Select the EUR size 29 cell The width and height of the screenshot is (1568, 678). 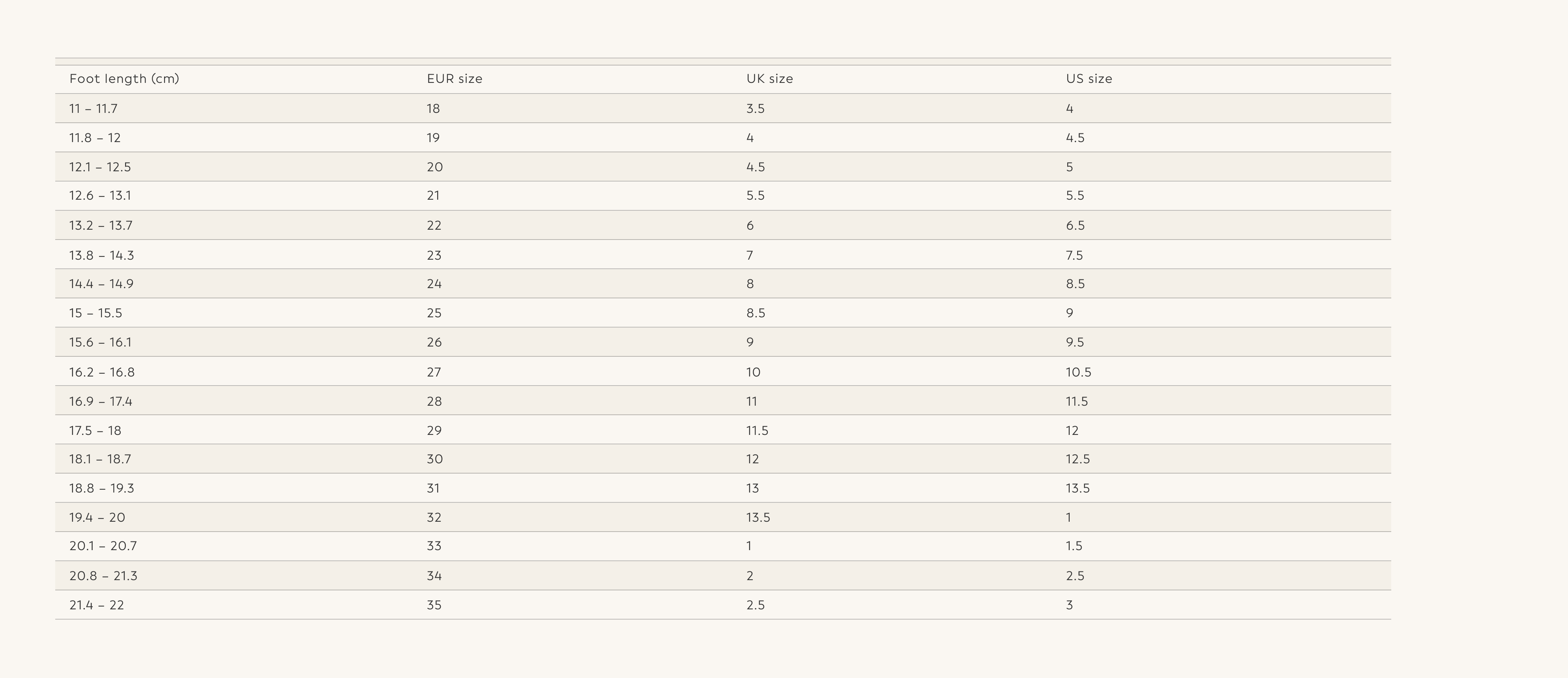click(x=434, y=431)
